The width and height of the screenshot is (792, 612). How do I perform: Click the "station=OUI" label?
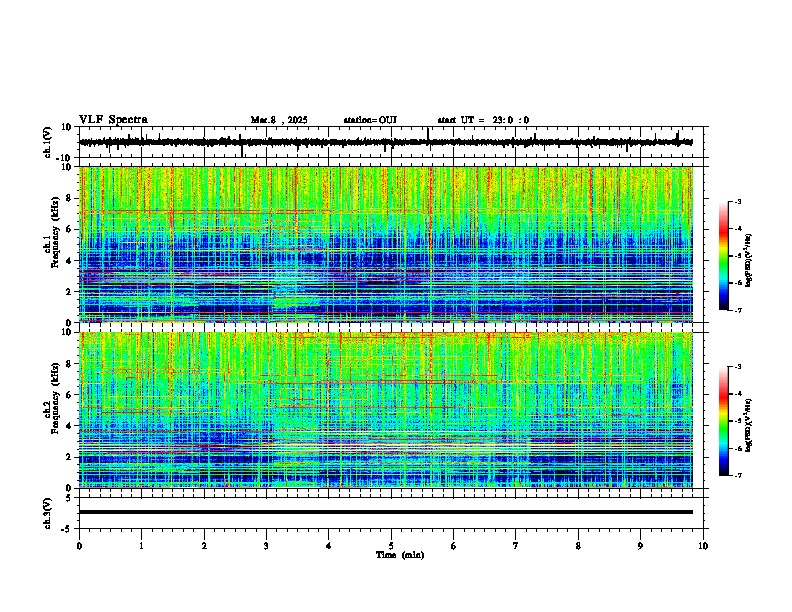(370, 120)
